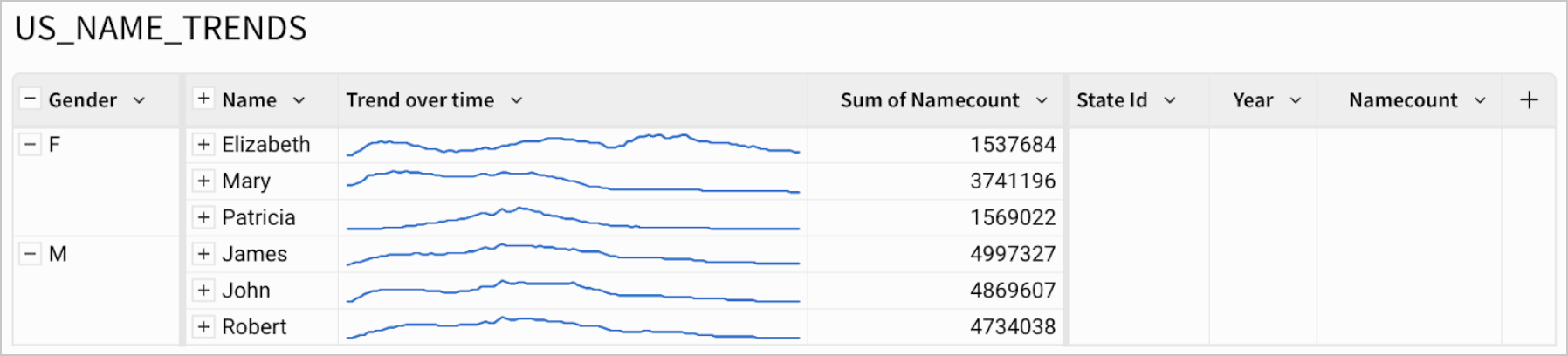Open the State Id column dropdown
The width and height of the screenshot is (1568, 356).
pos(1170,100)
